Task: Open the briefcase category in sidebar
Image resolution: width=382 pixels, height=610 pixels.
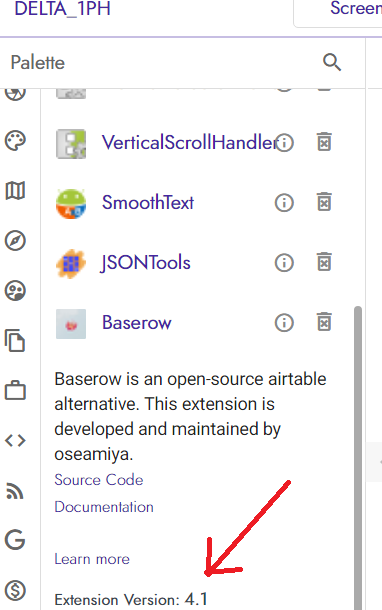Action: coord(15,390)
